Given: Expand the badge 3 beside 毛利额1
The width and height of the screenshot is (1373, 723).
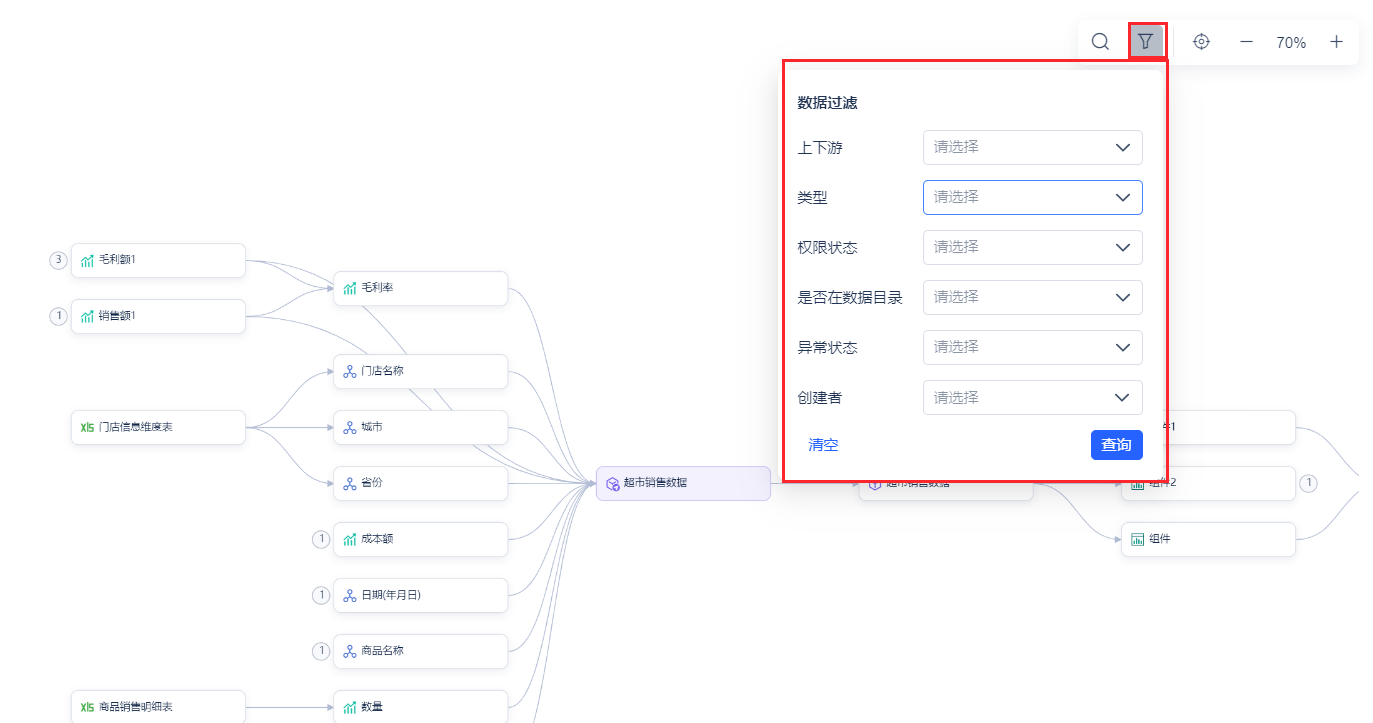Looking at the screenshot, I should pyautogui.click(x=58, y=260).
